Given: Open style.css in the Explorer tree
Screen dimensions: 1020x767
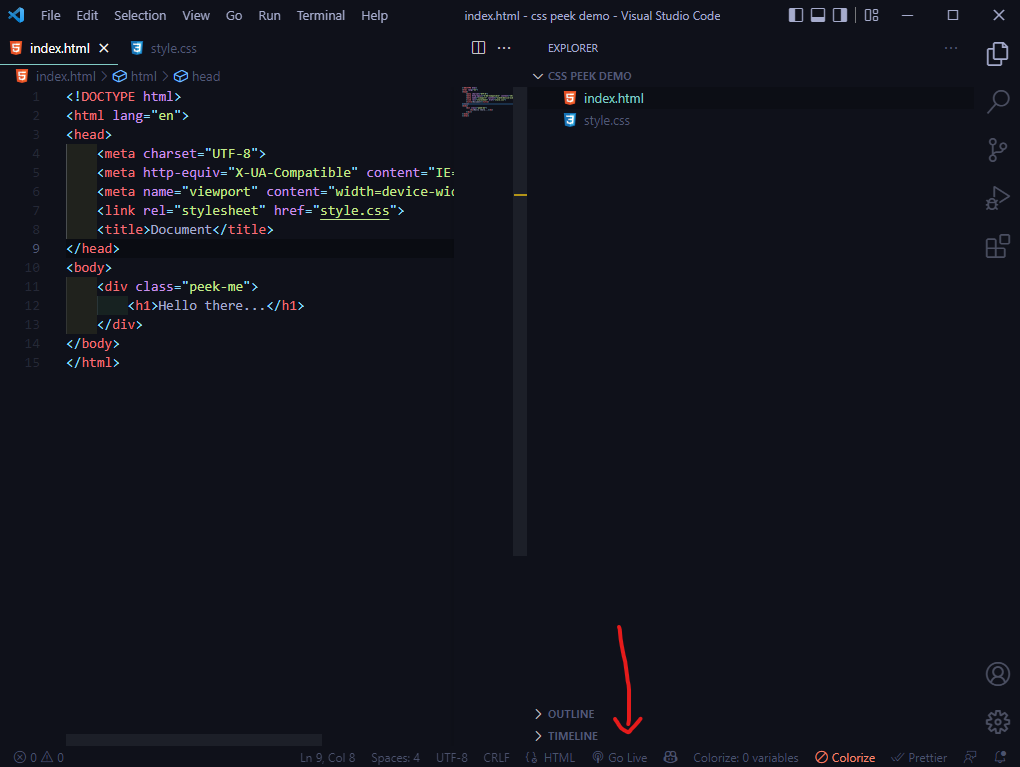Looking at the screenshot, I should tap(606, 120).
